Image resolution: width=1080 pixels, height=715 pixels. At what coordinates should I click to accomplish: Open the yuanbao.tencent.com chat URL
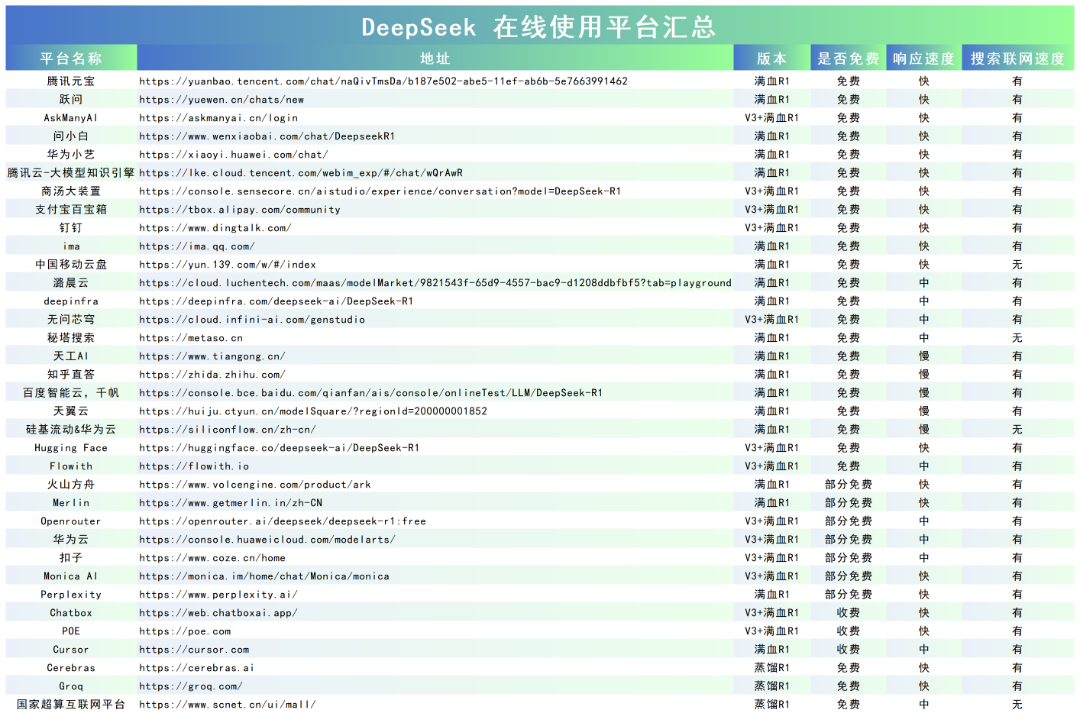(x=383, y=81)
